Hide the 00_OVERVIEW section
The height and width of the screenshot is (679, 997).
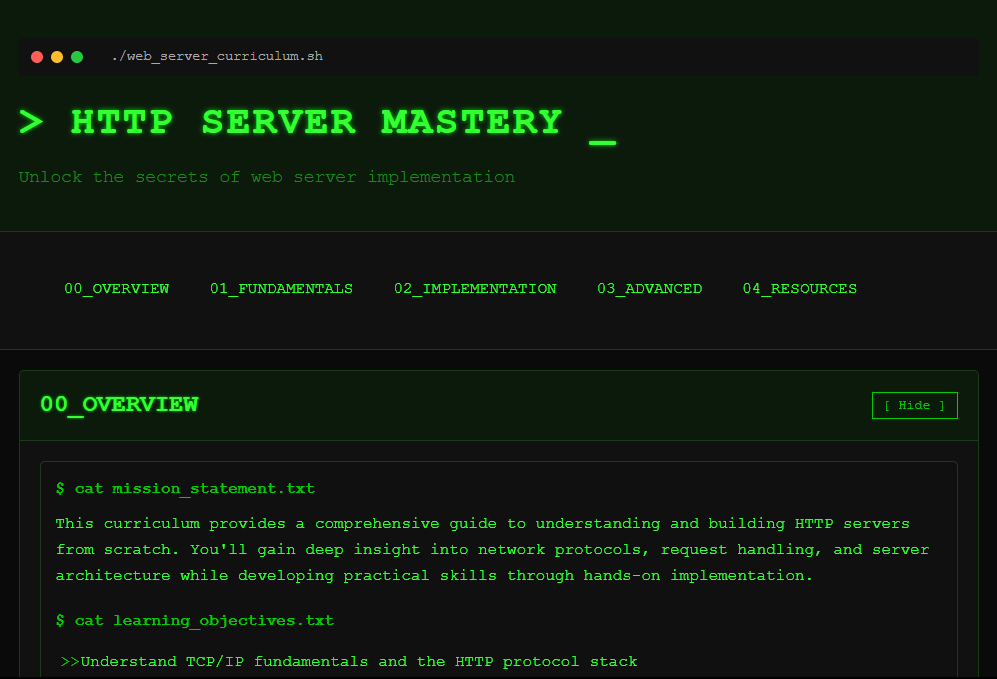pyautogui.click(x=914, y=405)
